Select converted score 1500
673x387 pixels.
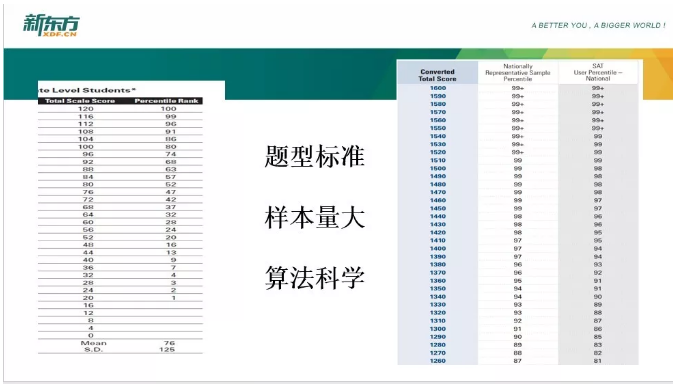(x=438, y=168)
